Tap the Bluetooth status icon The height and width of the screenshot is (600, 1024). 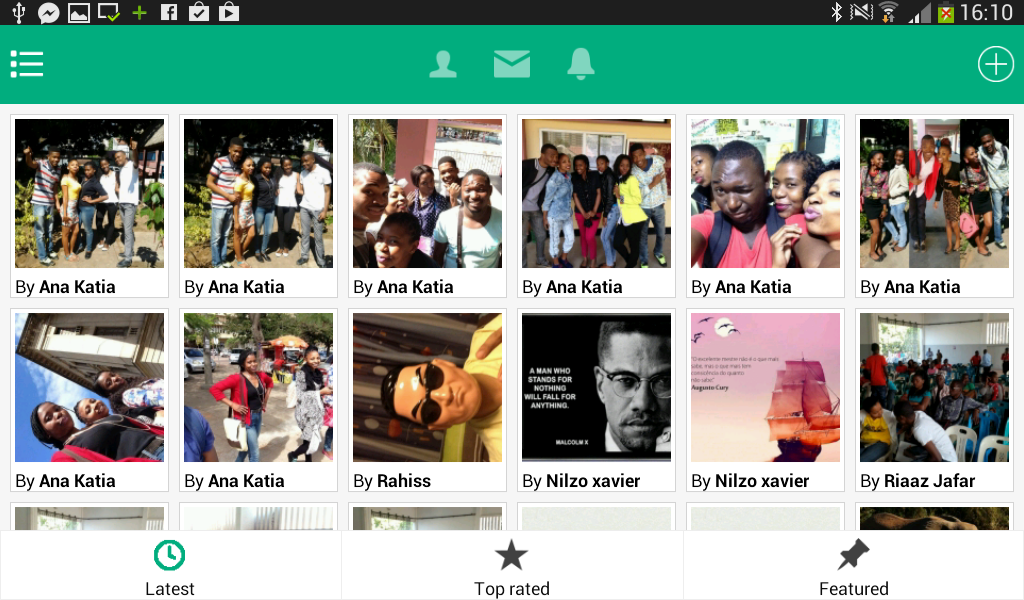pyautogui.click(x=836, y=12)
